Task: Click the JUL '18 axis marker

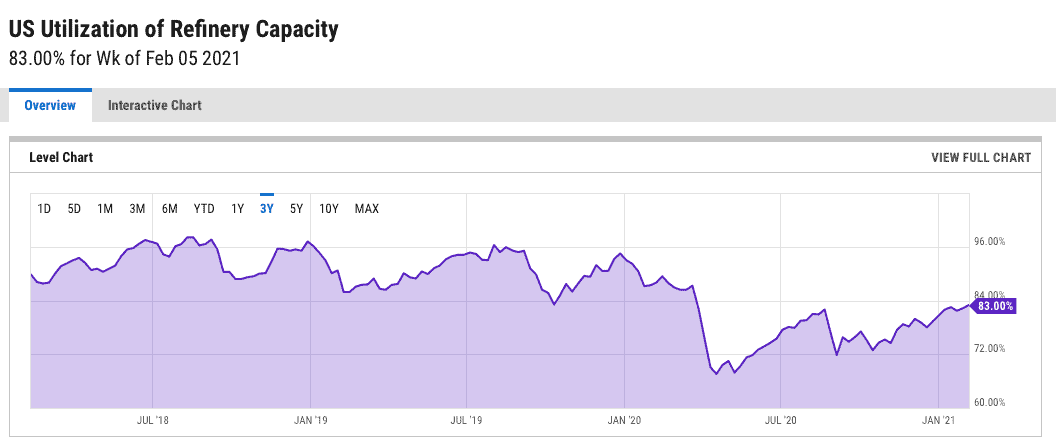Action: coord(152,420)
